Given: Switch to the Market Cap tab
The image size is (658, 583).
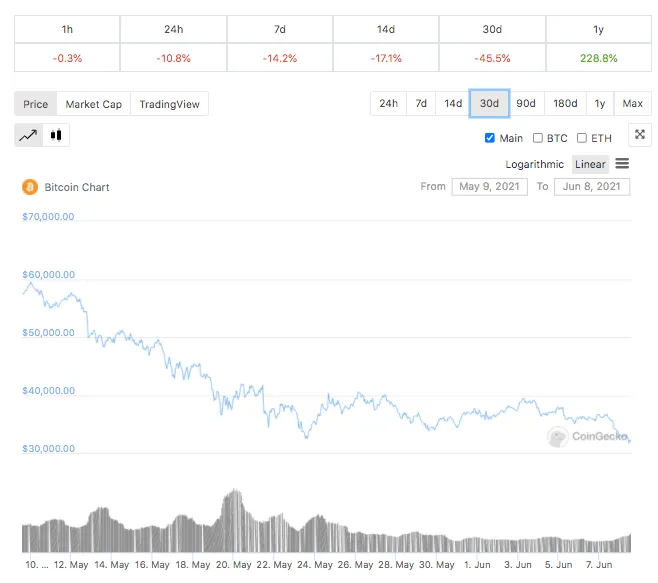Looking at the screenshot, I should point(94,104).
